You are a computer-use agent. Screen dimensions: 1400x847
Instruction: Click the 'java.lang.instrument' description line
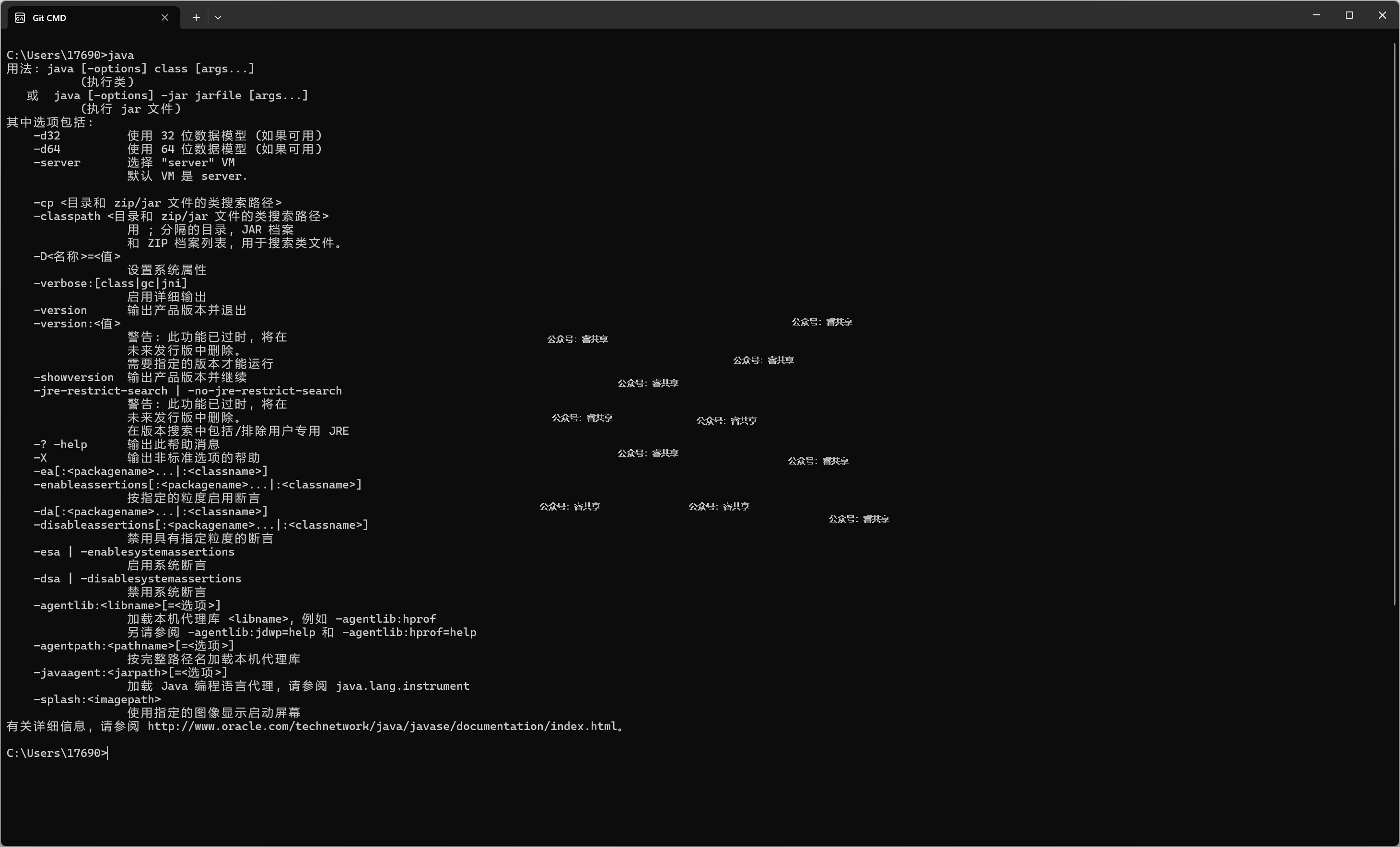pyautogui.click(x=298, y=686)
